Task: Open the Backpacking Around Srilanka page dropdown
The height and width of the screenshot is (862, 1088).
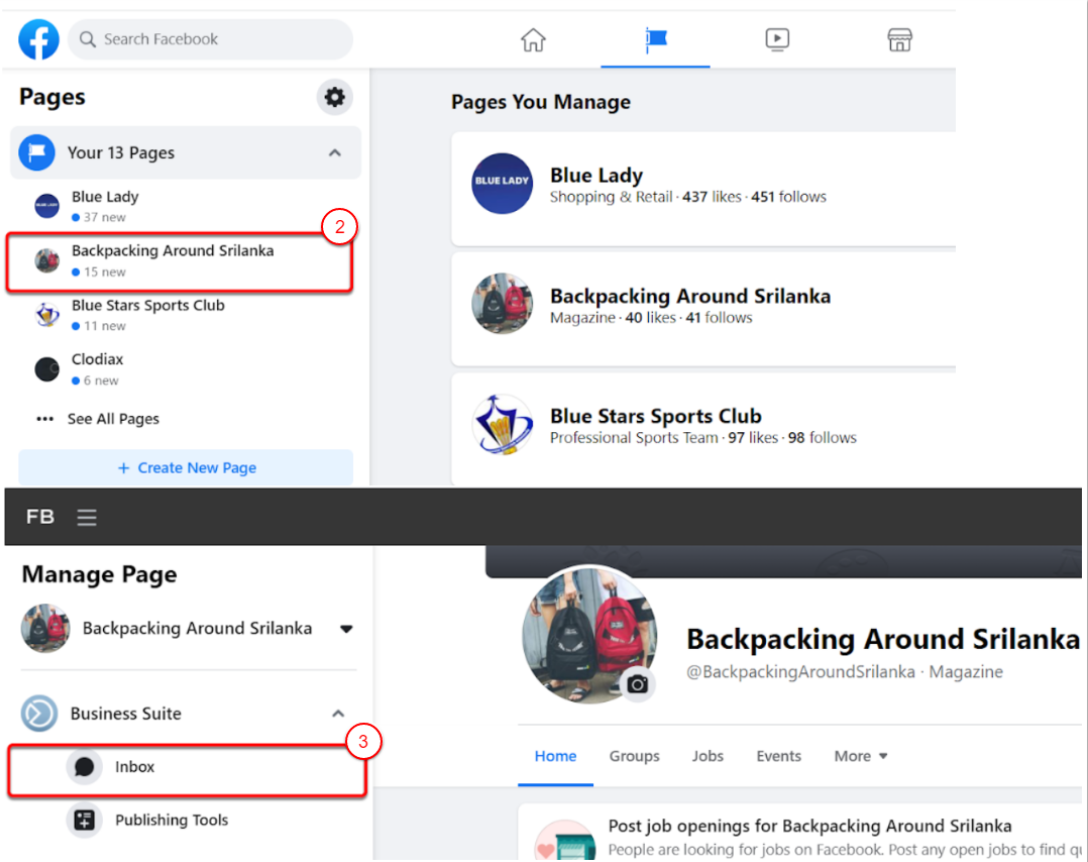Action: [347, 629]
